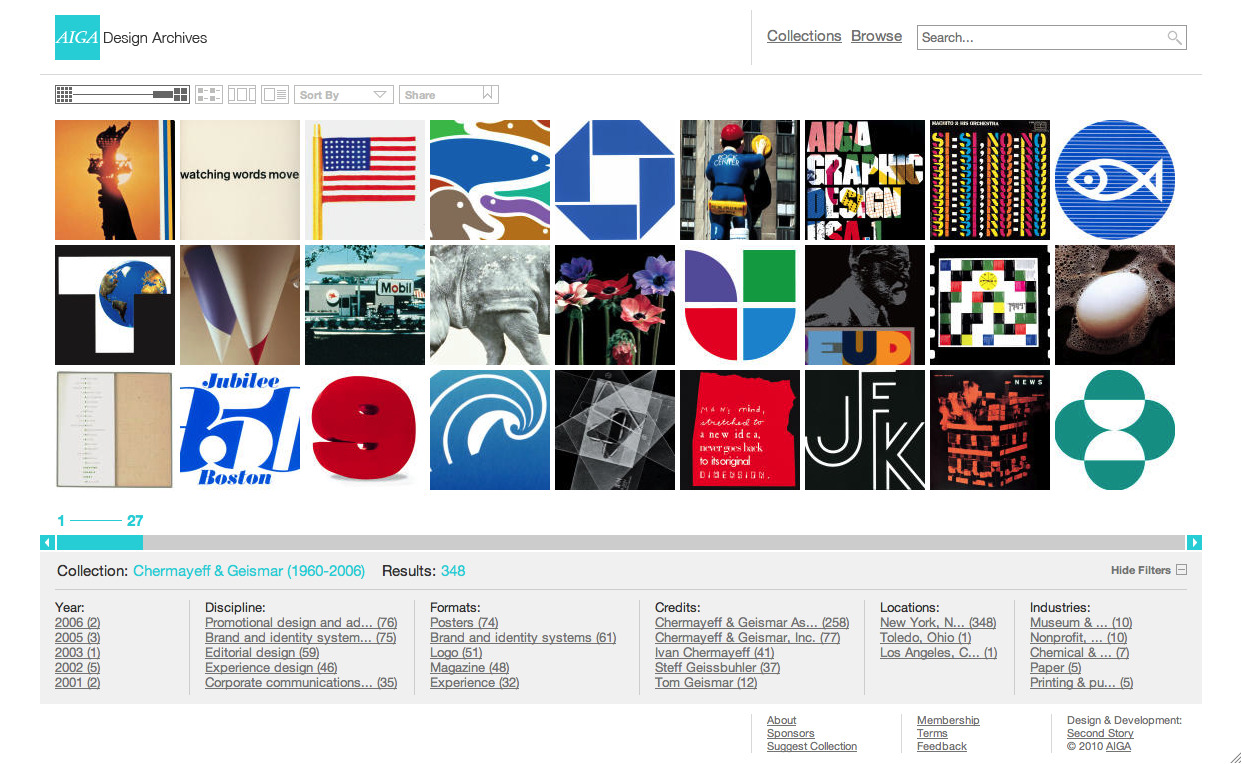
Task: Filter by year 2001 (2)
Action: click(x=78, y=683)
